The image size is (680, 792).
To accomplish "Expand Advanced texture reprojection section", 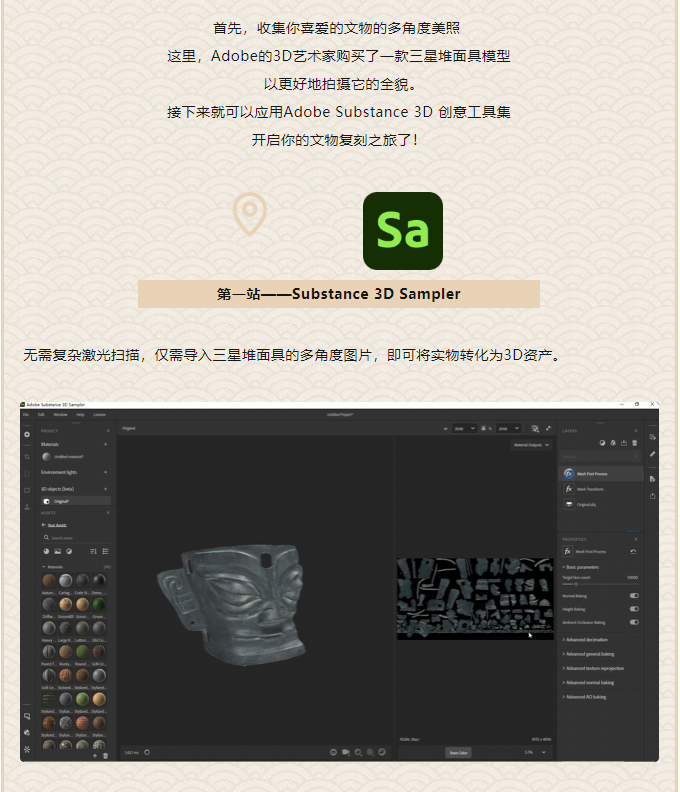I will pyautogui.click(x=593, y=668).
